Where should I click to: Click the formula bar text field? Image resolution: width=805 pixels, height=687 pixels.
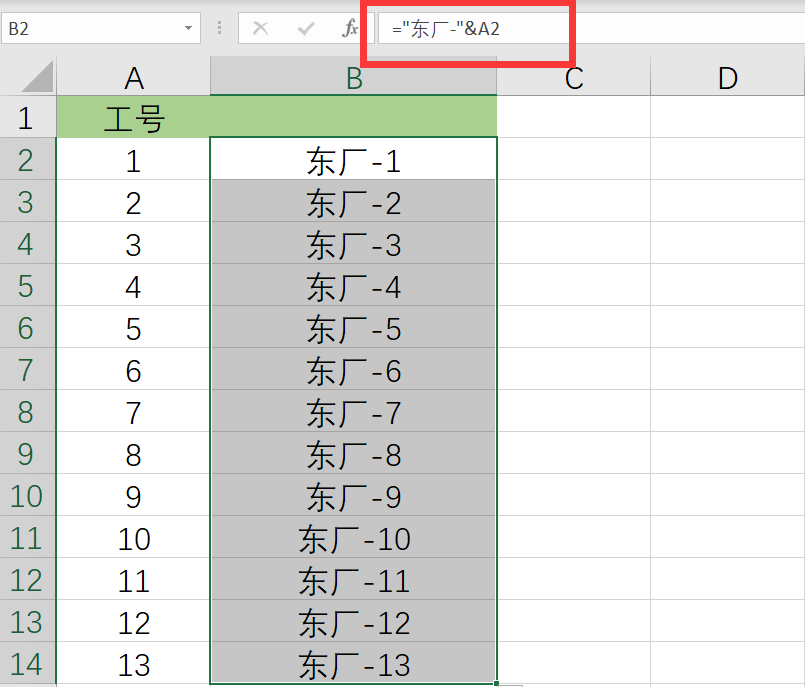point(590,28)
